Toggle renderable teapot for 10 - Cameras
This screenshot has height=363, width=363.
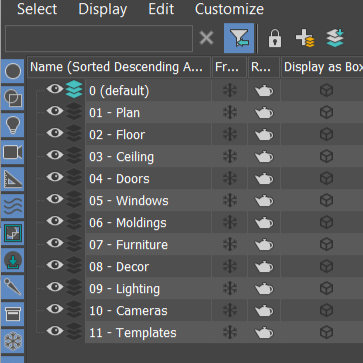(264, 311)
